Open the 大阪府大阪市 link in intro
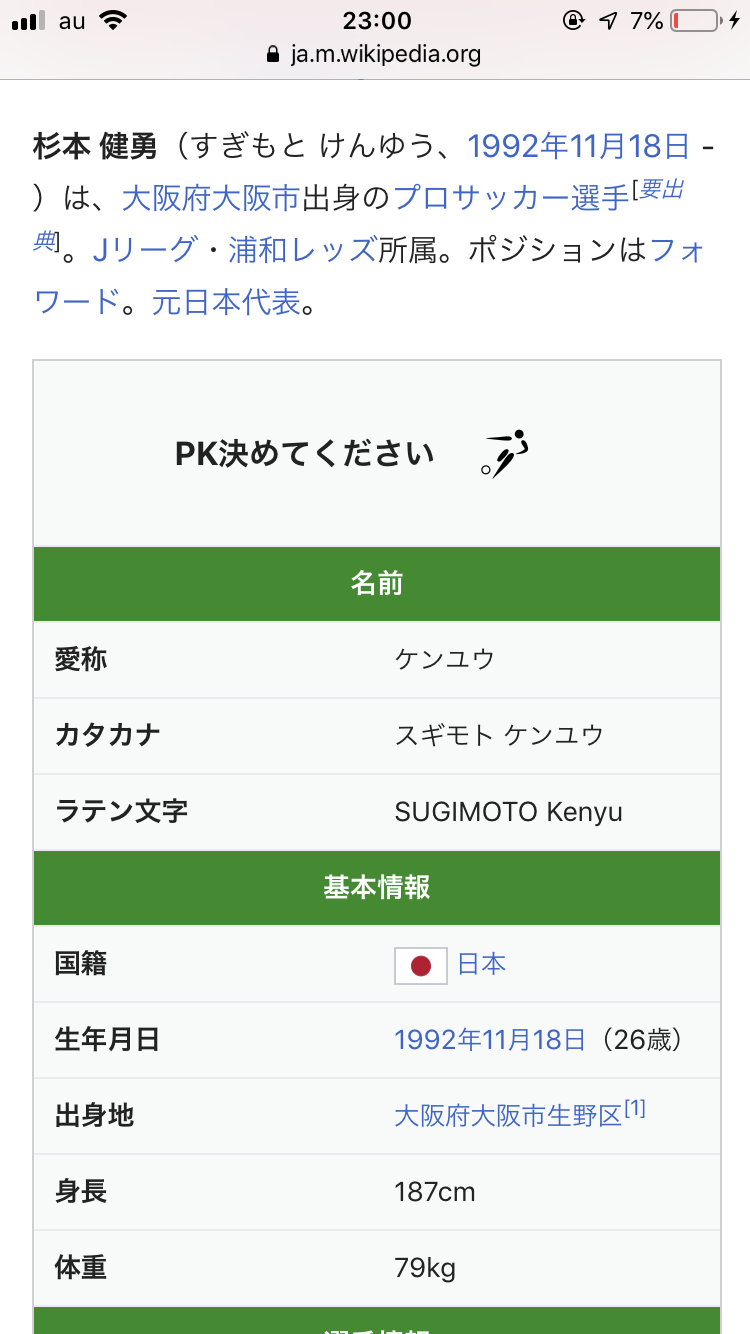 coord(211,198)
